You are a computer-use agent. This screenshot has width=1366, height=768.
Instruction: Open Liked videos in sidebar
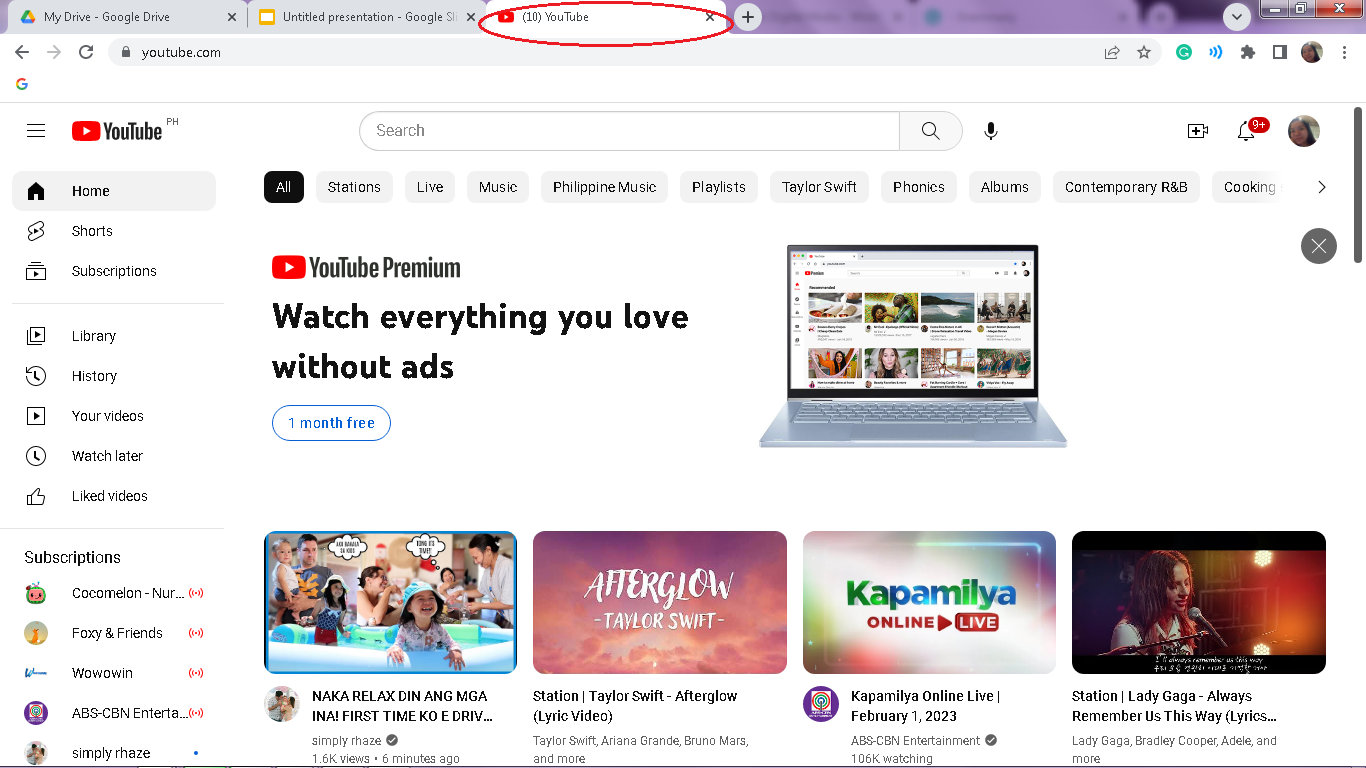pos(114,496)
